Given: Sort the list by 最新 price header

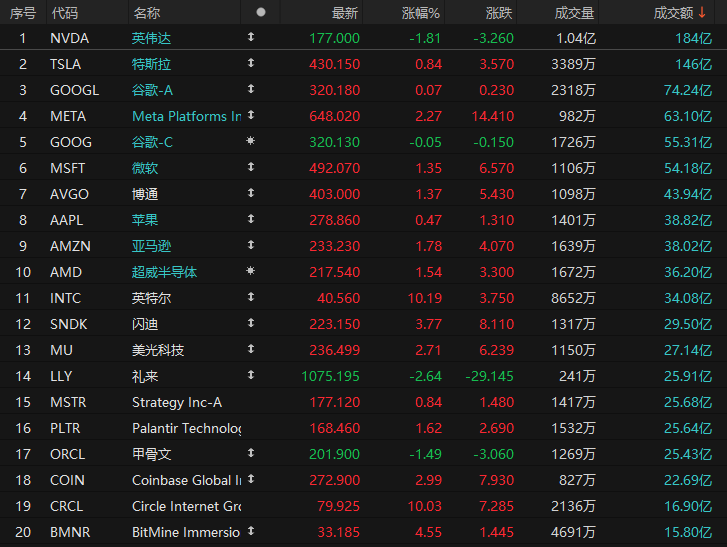Looking at the screenshot, I should point(344,12).
